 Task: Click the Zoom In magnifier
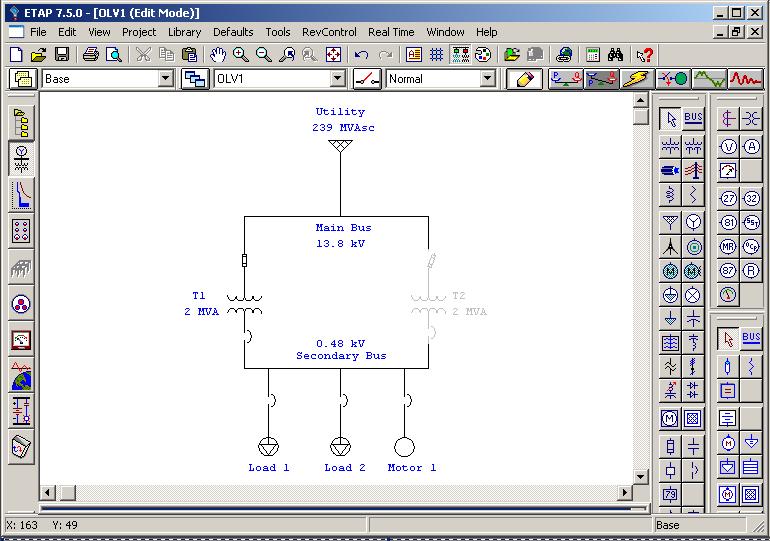point(241,54)
